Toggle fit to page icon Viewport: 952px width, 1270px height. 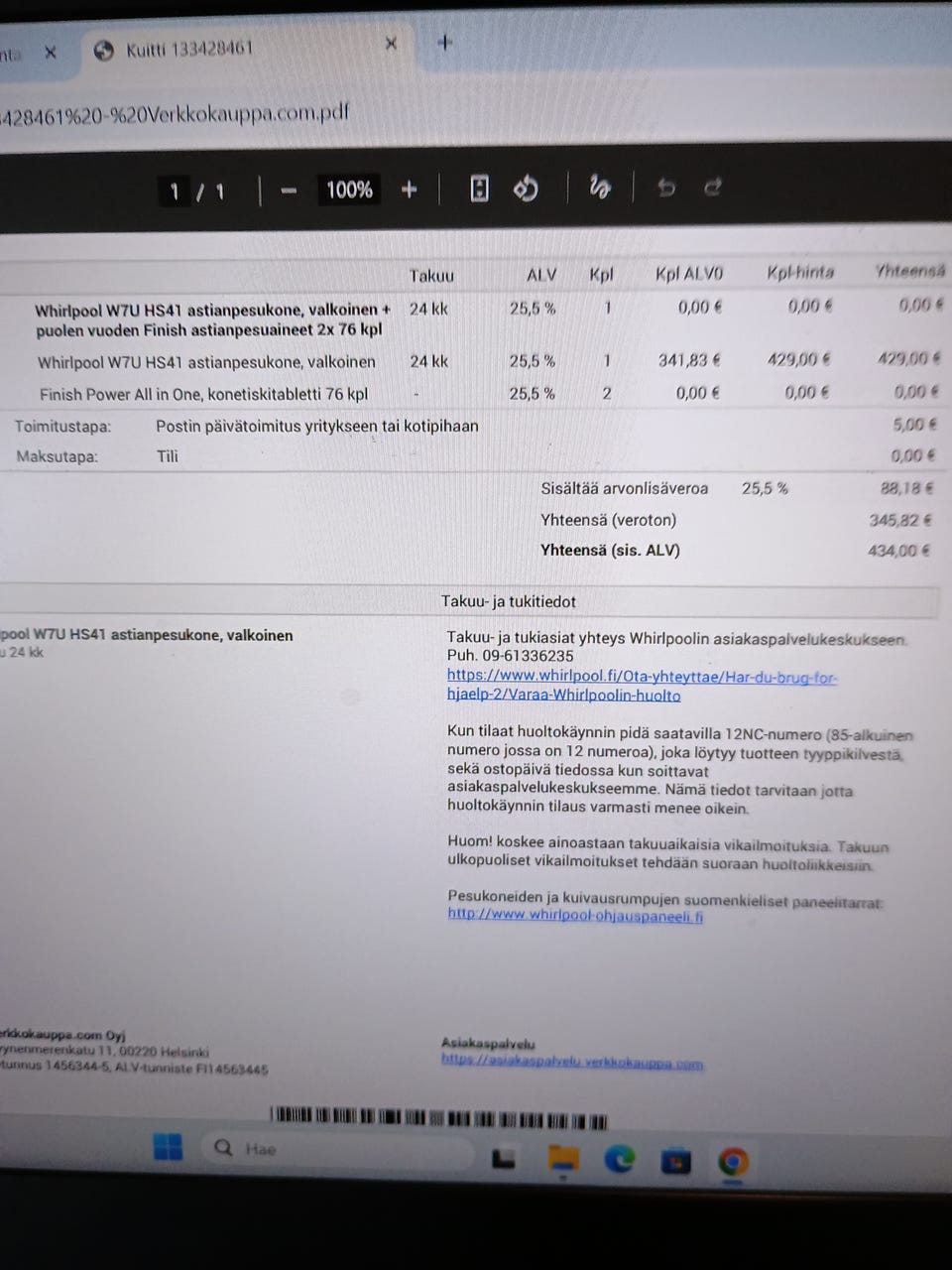coord(479,189)
